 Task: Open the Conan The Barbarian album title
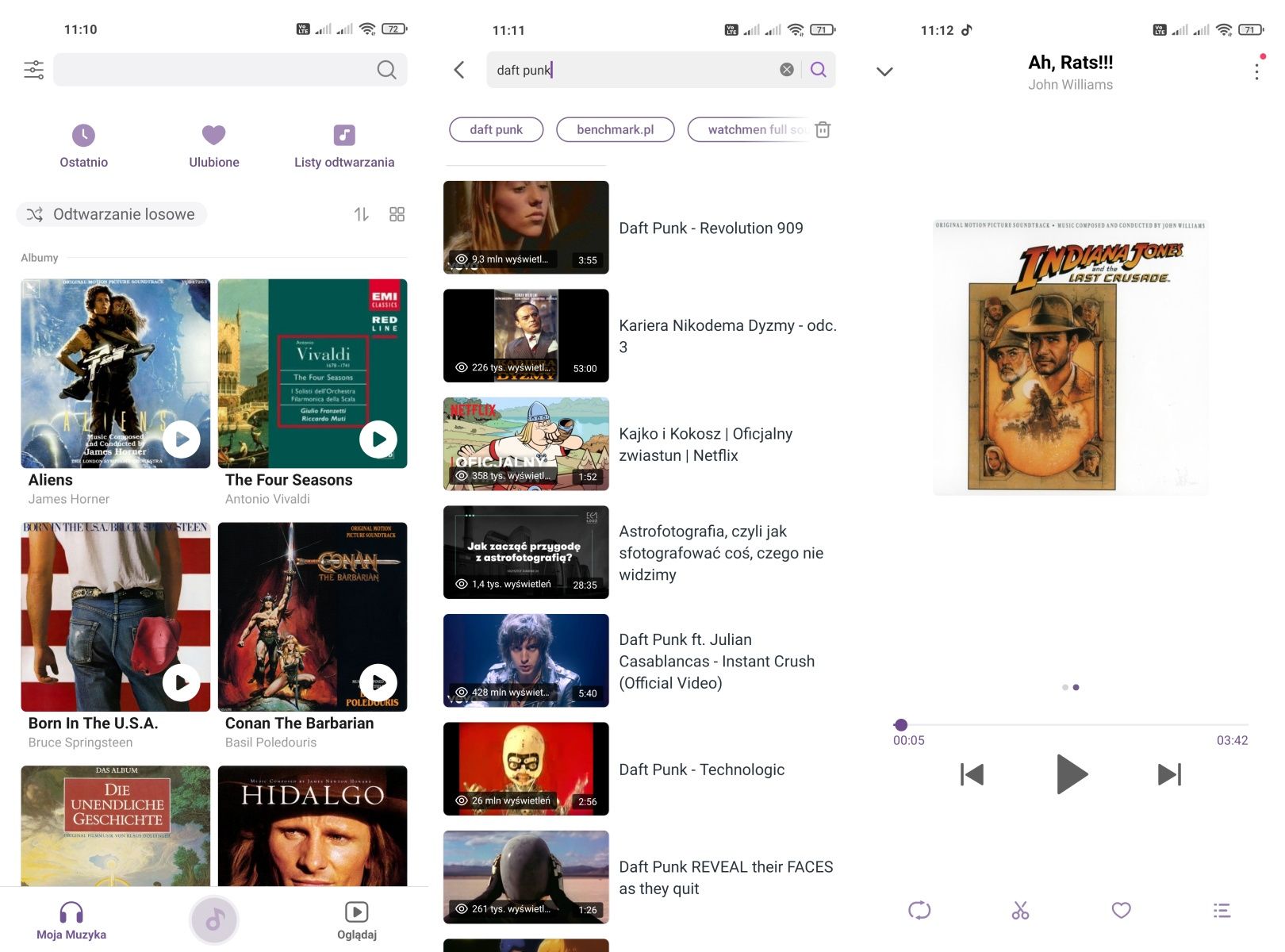(299, 724)
